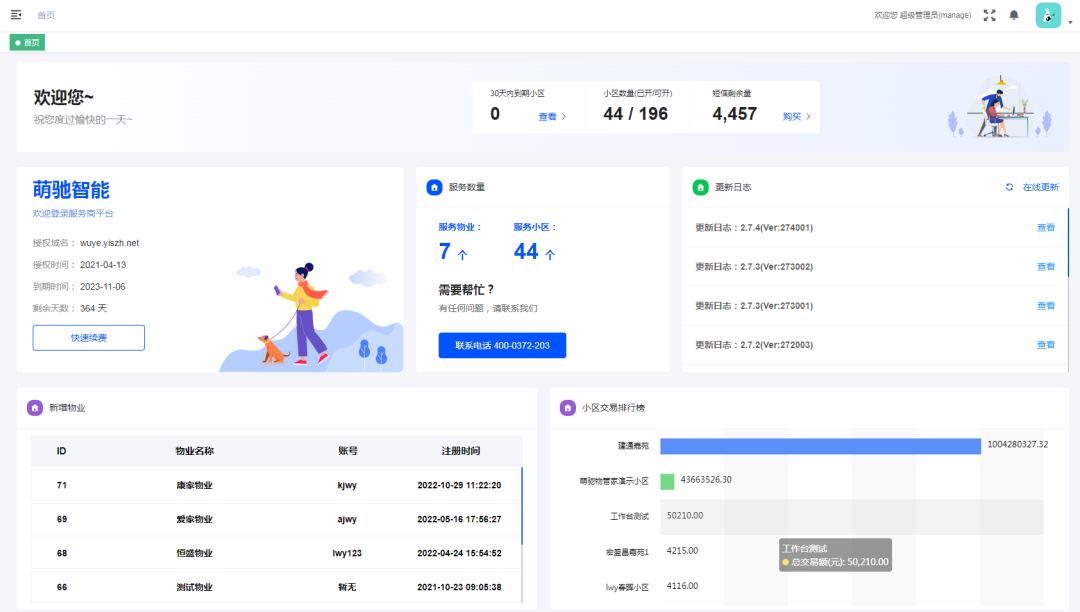Click the 萌驰智能 title
1080x612 pixels.
(71, 190)
